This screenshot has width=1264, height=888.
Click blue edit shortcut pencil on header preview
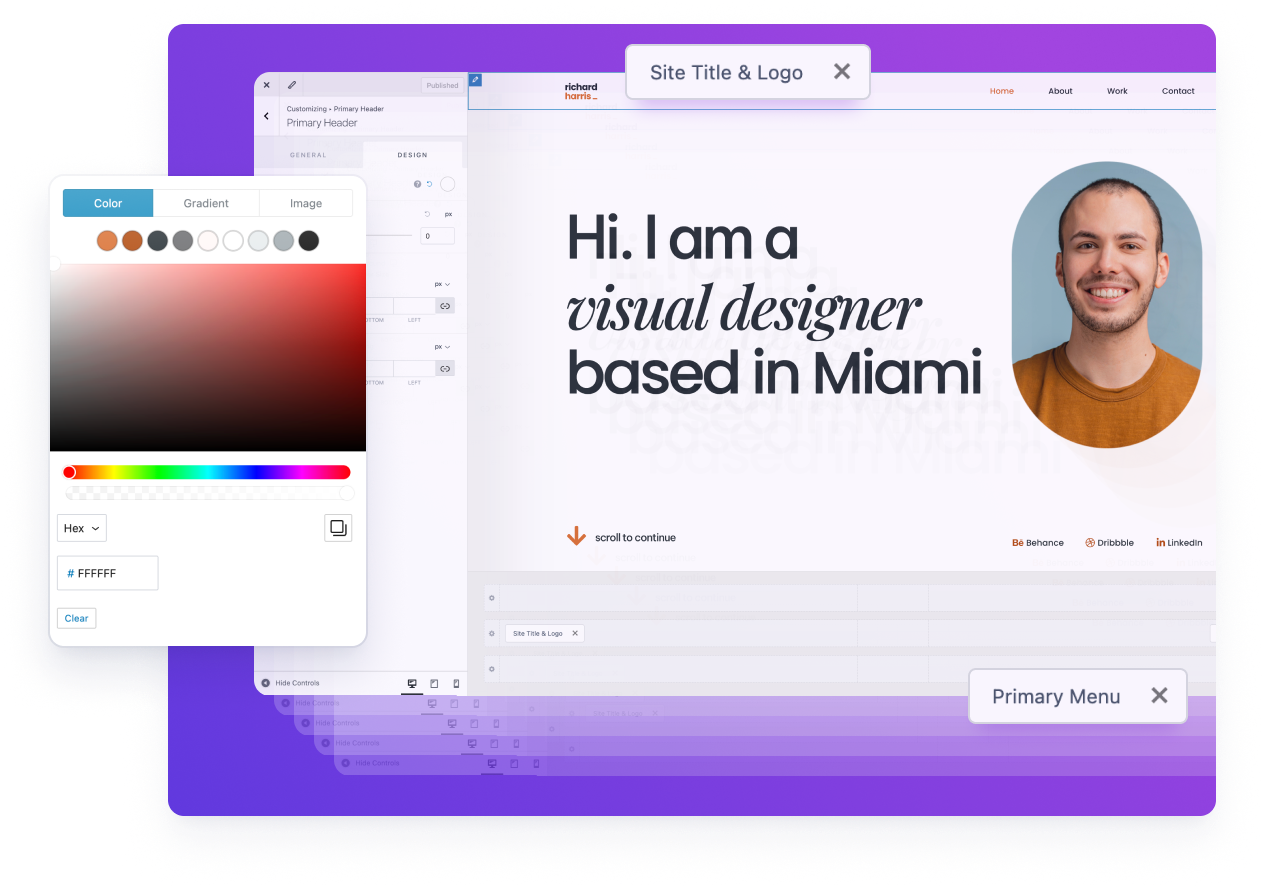point(475,80)
